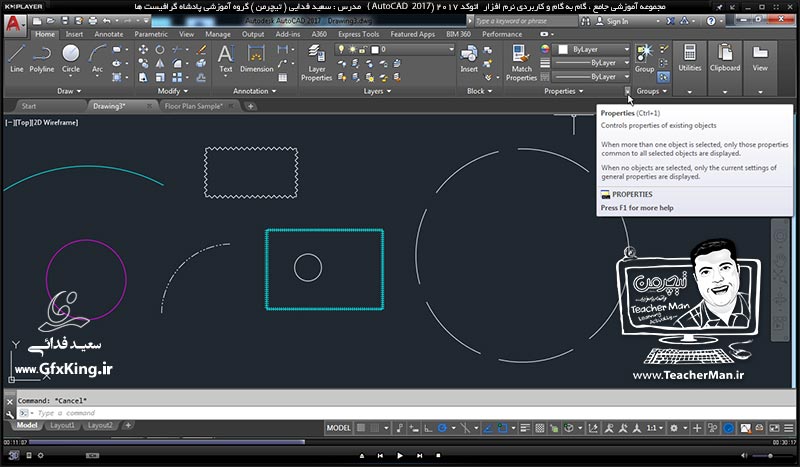Expand the Annotation panel dropdown
The height and width of the screenshot is (467, 800).
coord(254,91)
